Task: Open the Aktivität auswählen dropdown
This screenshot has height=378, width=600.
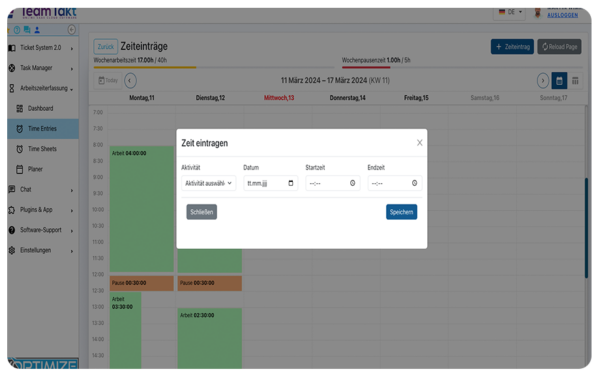Action: click(x=209, y=183)
